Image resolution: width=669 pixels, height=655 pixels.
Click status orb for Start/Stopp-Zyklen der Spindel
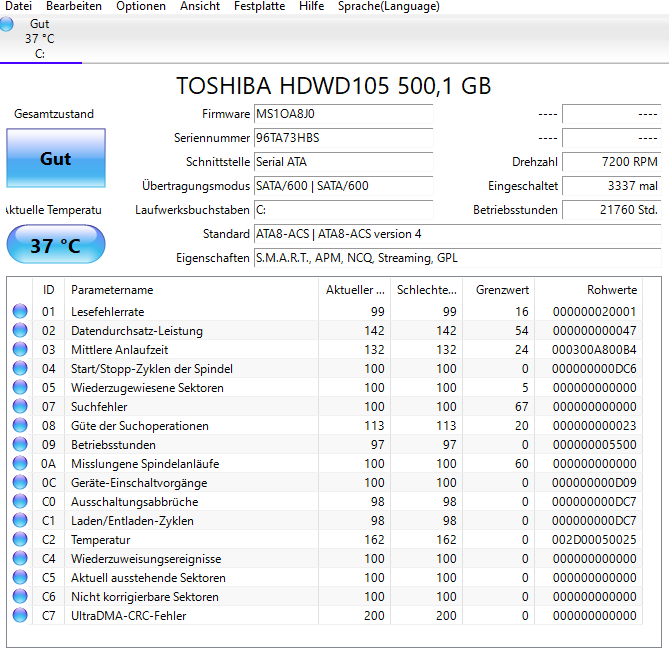pos(20,368)
